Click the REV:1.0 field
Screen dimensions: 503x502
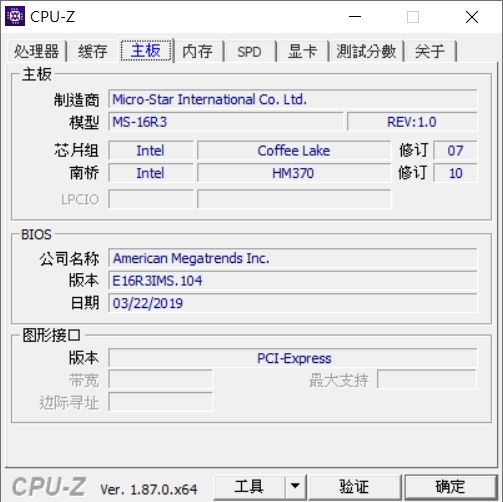coord(412,122)
